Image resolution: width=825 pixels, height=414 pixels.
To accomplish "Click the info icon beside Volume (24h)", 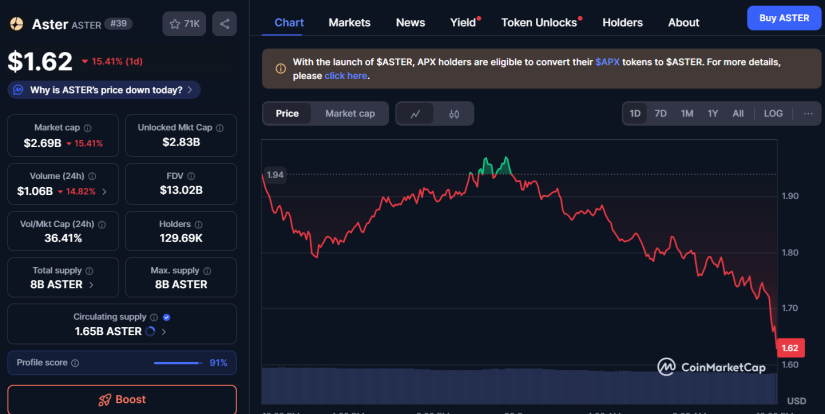I will tap(92, 176).
